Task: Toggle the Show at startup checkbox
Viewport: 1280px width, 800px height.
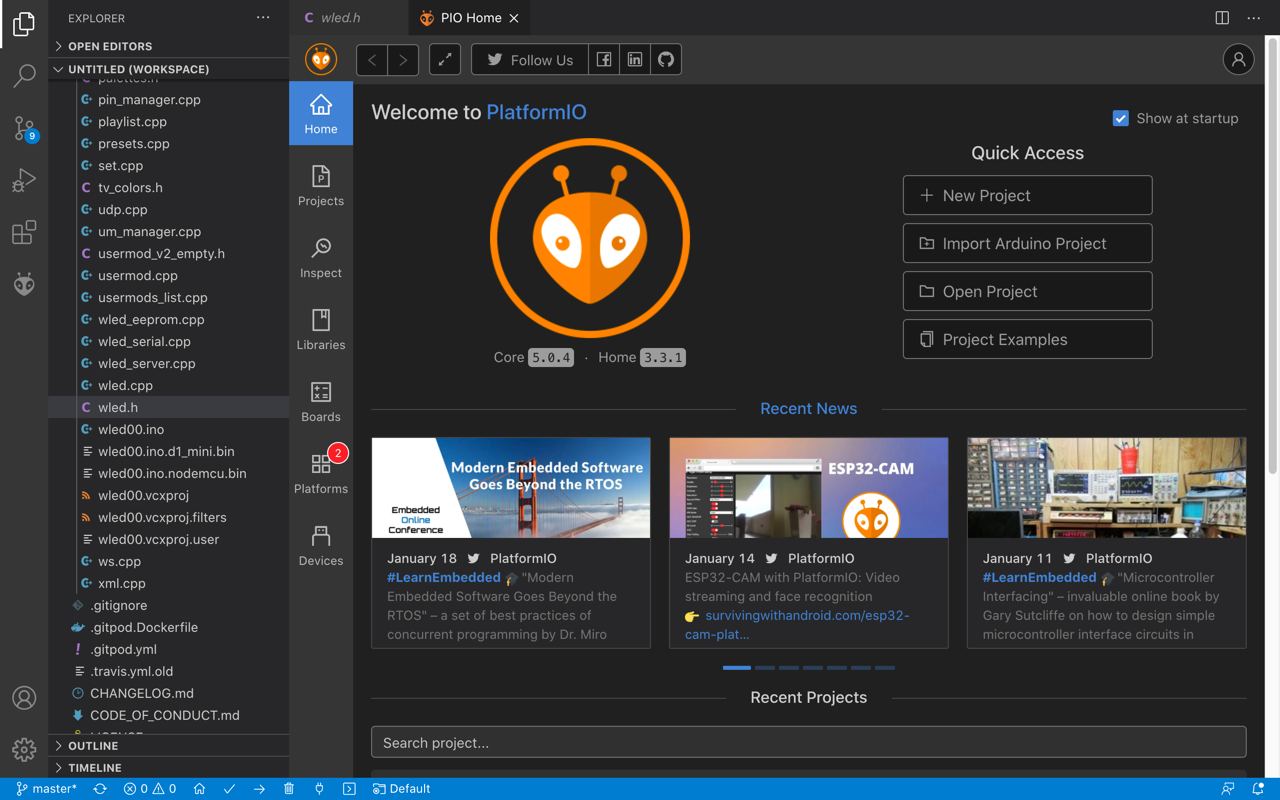Action: click(1121, 118)
